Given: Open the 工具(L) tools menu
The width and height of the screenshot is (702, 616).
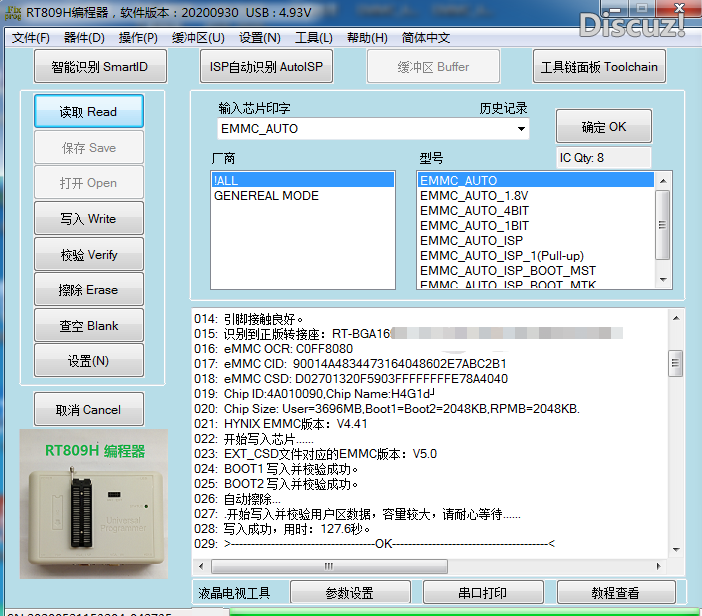Looking at the screenshot, I should (x=313, y=38).
